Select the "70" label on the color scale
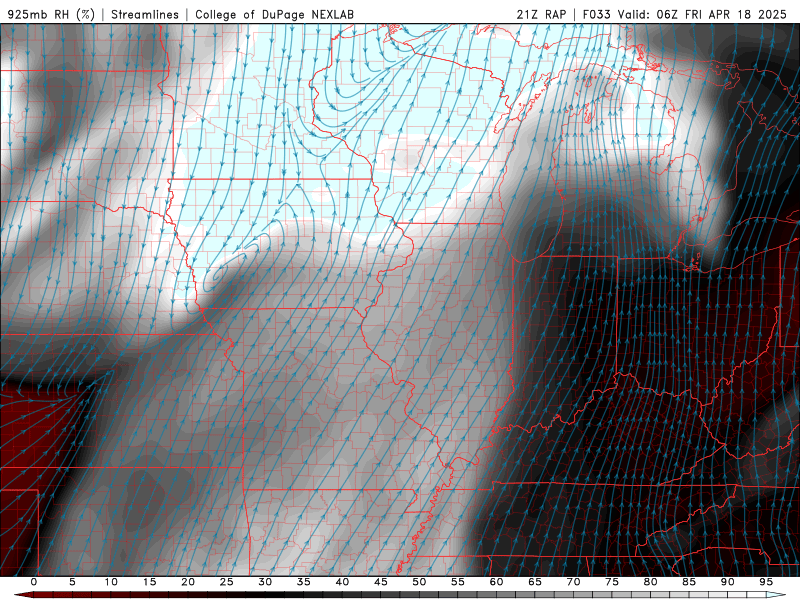This screenshot has width=800, height=600. (573, 582)
